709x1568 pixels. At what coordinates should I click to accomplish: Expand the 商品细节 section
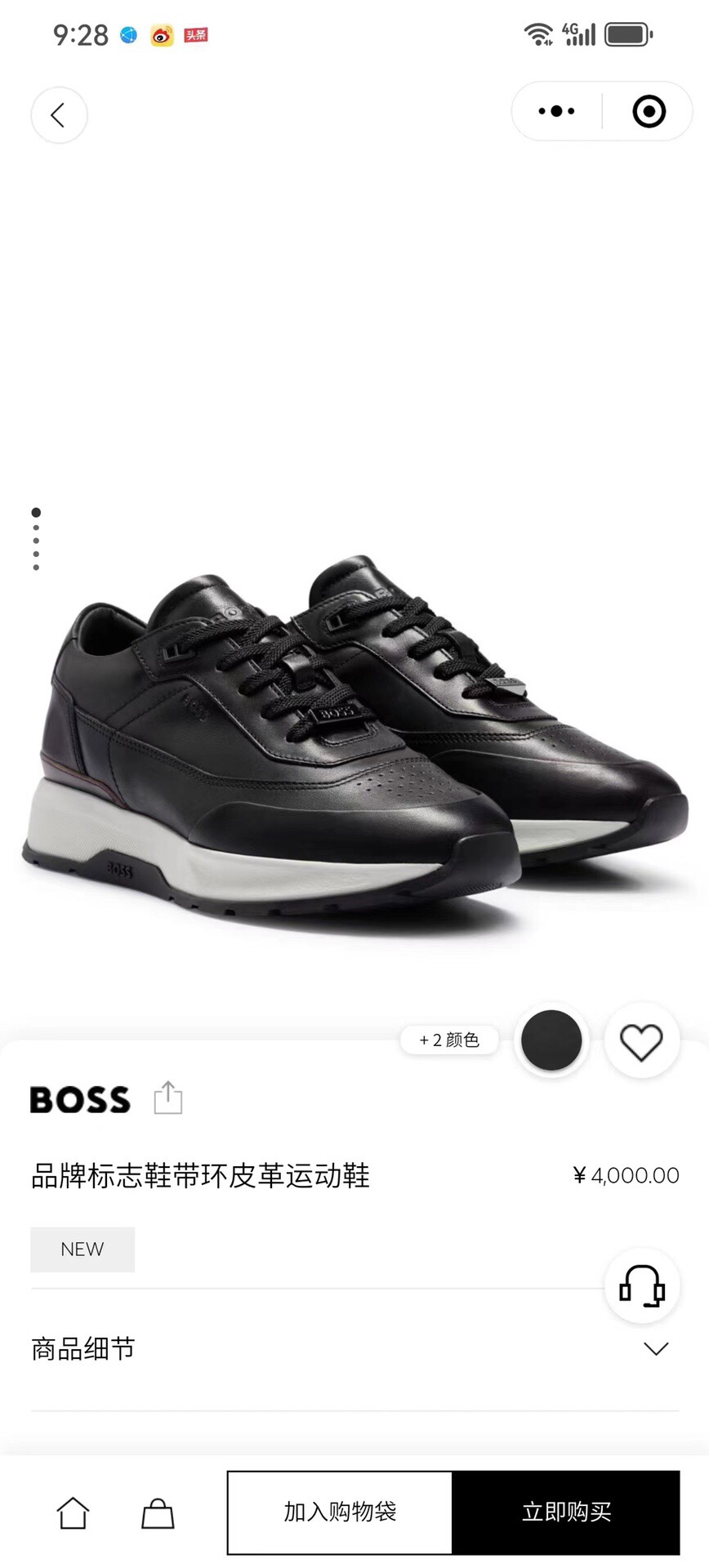(x=354, y=1349)
